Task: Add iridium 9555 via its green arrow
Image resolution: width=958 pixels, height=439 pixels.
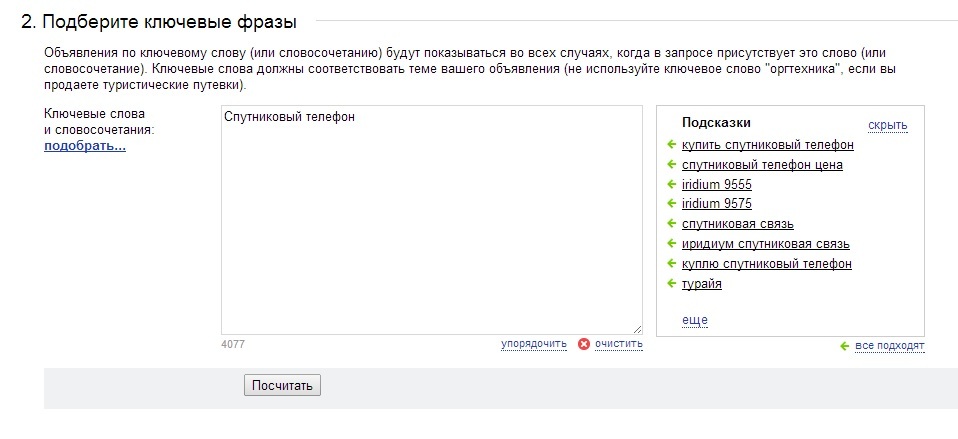Action: pyautogui.click(x=671, y=184)
